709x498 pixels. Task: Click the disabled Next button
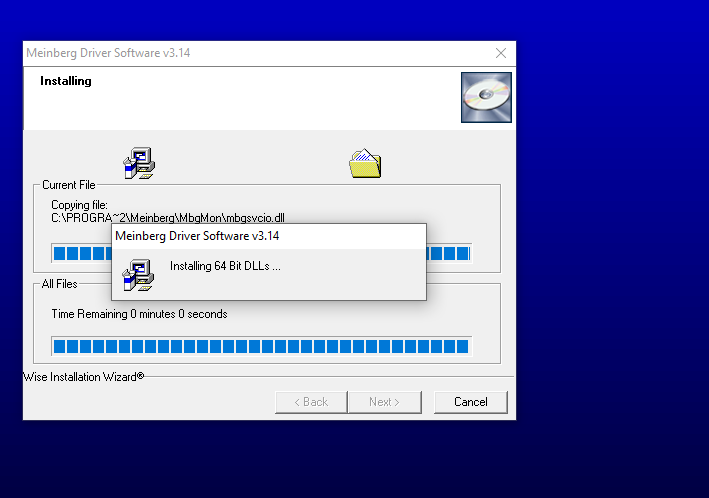pos(384,402)
